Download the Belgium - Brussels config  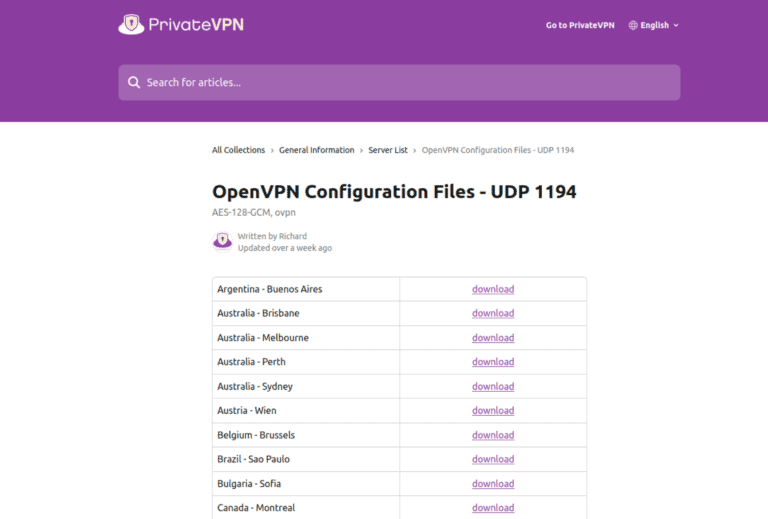coord(493,435)
